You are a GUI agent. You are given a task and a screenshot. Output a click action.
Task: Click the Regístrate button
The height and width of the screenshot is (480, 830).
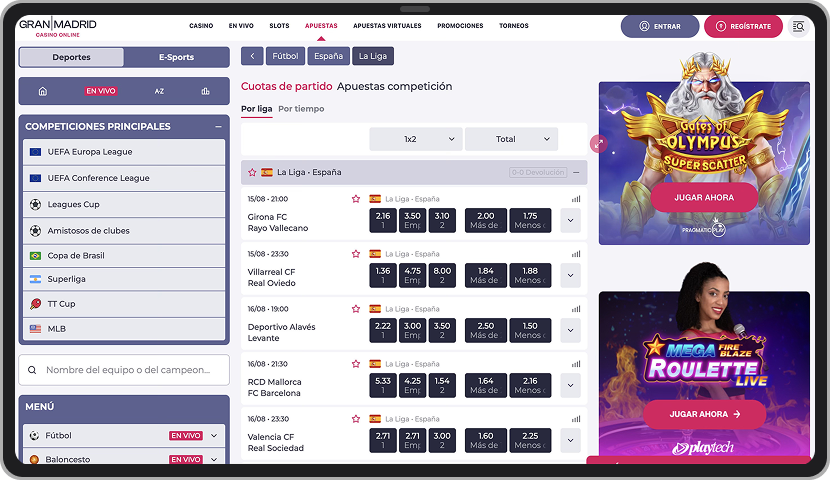pyautogui.click(x=743, y=26)
